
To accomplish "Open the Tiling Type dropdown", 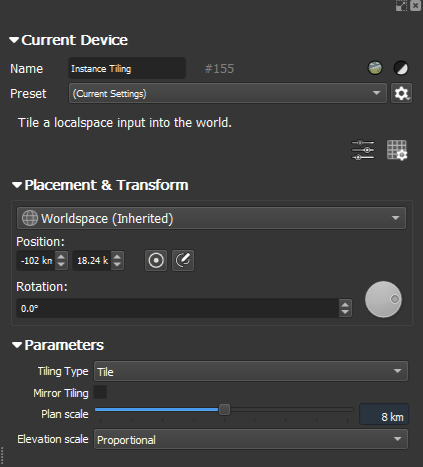I will [x=251, y=371].
